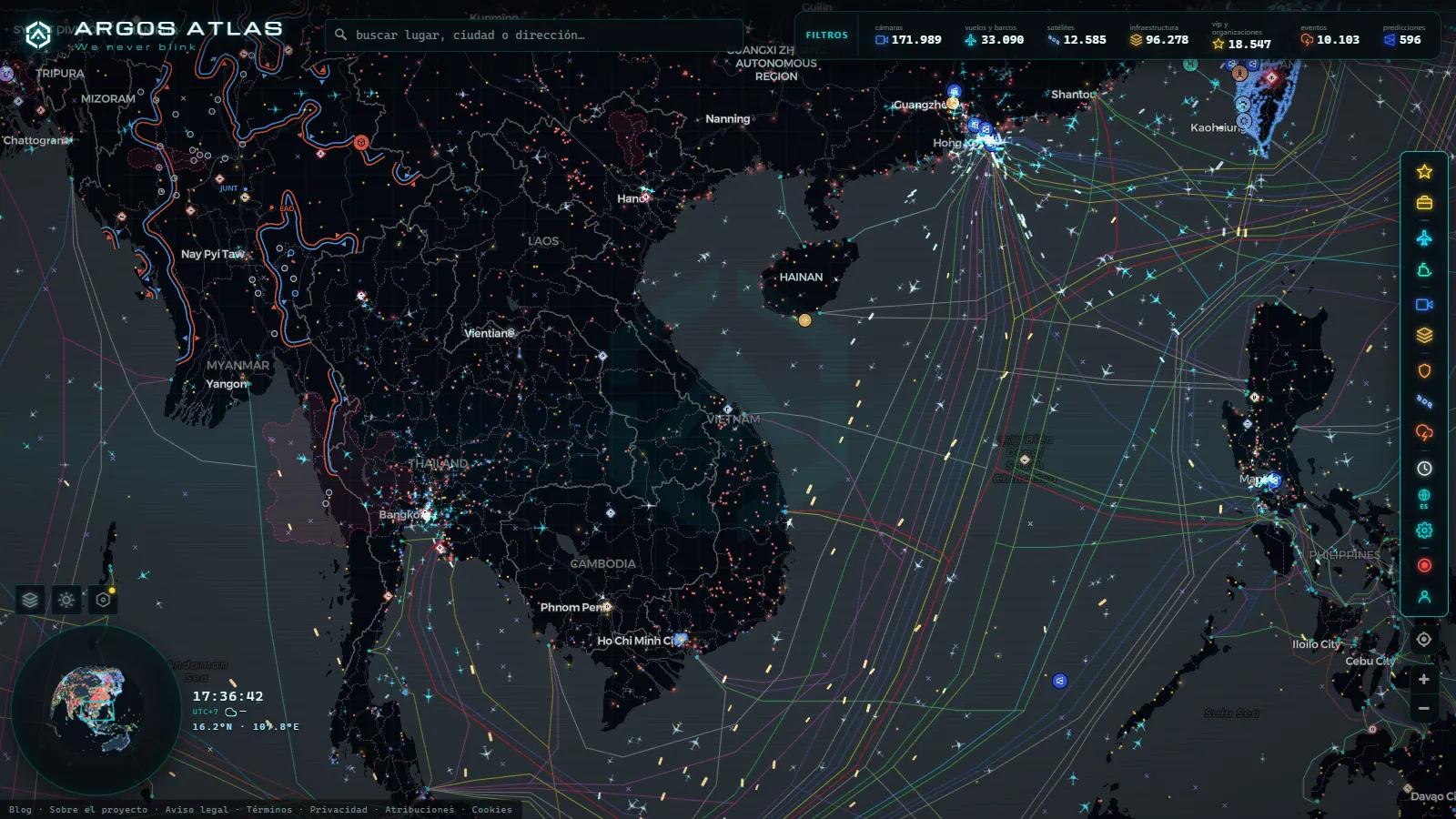This screenshot has height=819, width=1456.
Task: Open Cookies footer link
Action: click(x=491, y=810)
